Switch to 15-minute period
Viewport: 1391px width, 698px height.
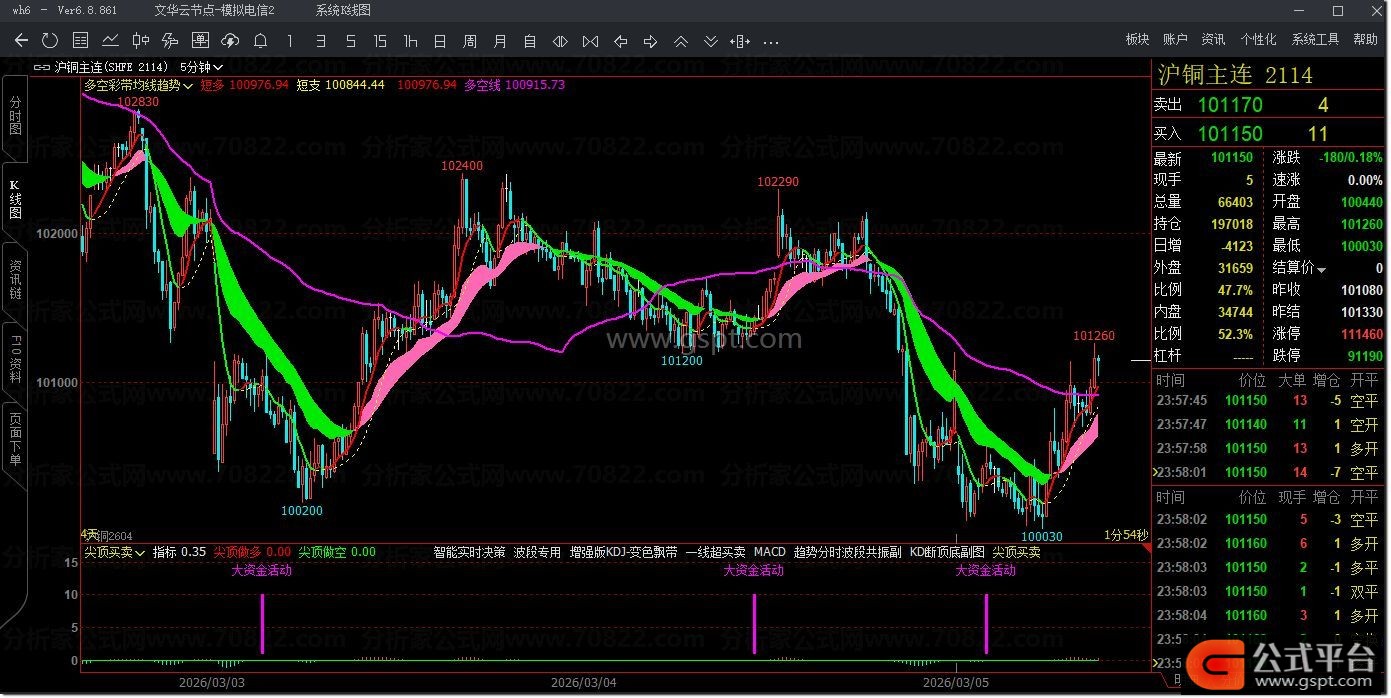point(380,41)
